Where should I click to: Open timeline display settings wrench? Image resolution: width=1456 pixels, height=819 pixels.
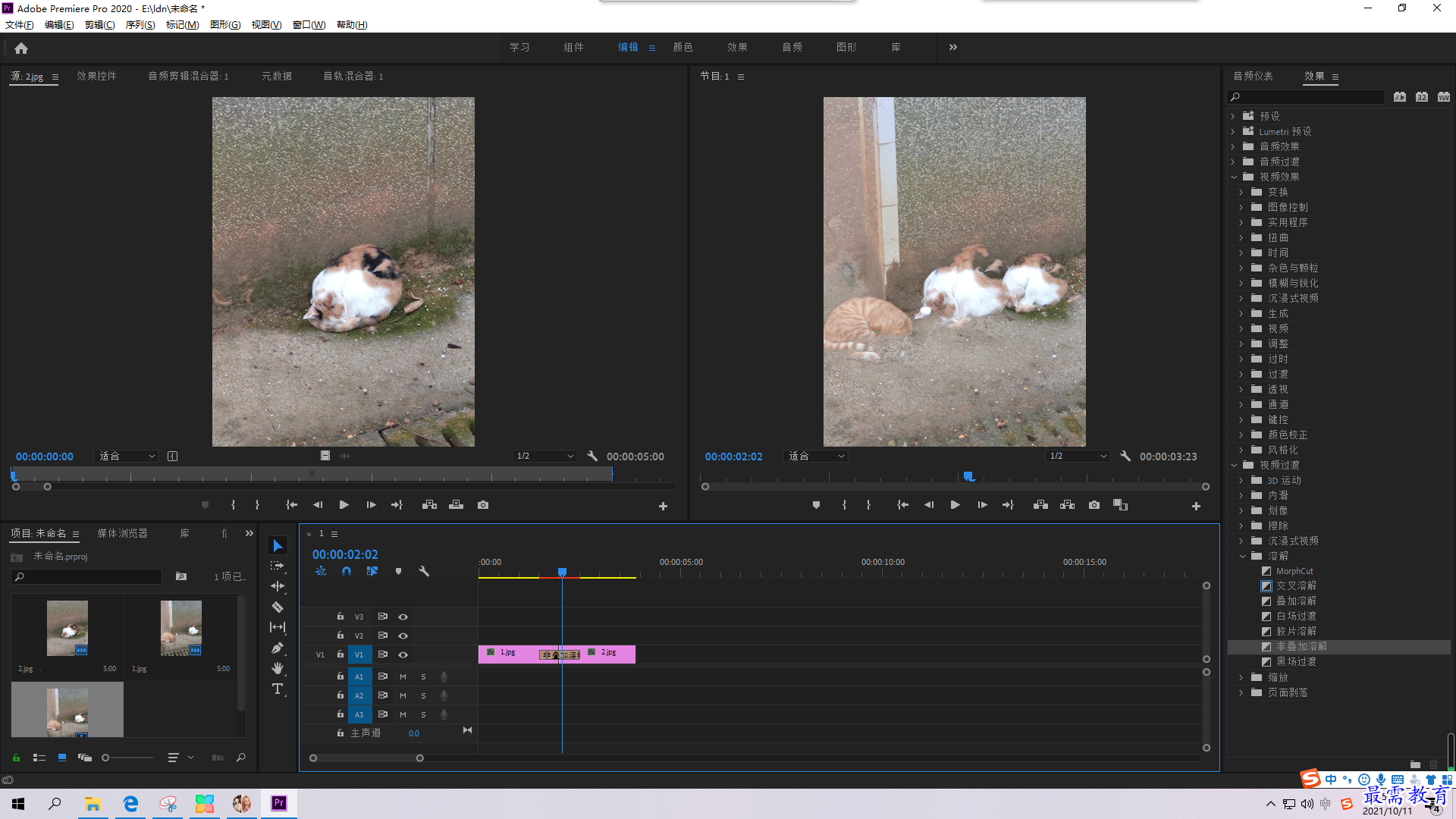(x=424, y=572)
